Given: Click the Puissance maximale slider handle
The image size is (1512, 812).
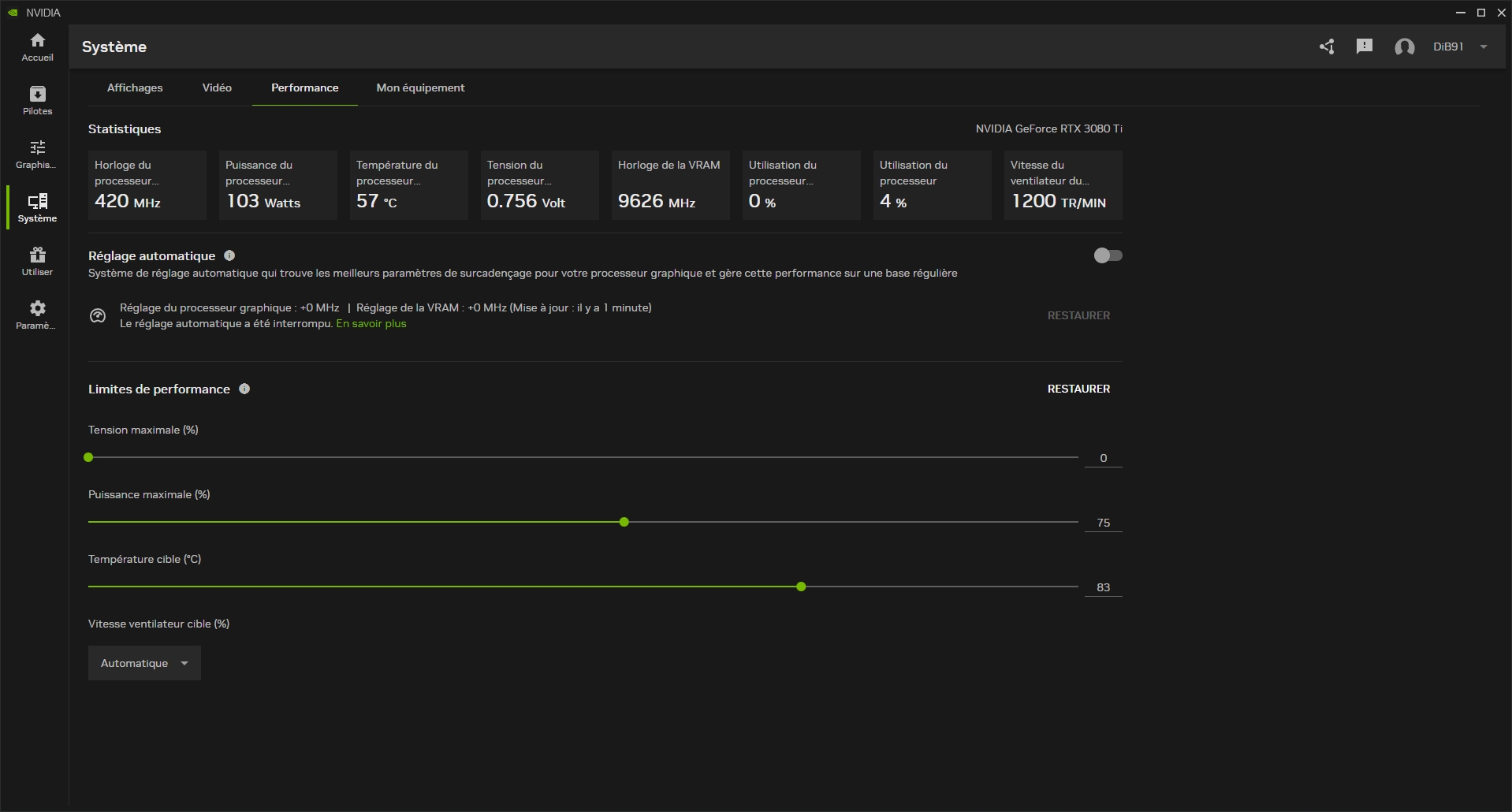Looking at the screenshot, I should (624, 522).
